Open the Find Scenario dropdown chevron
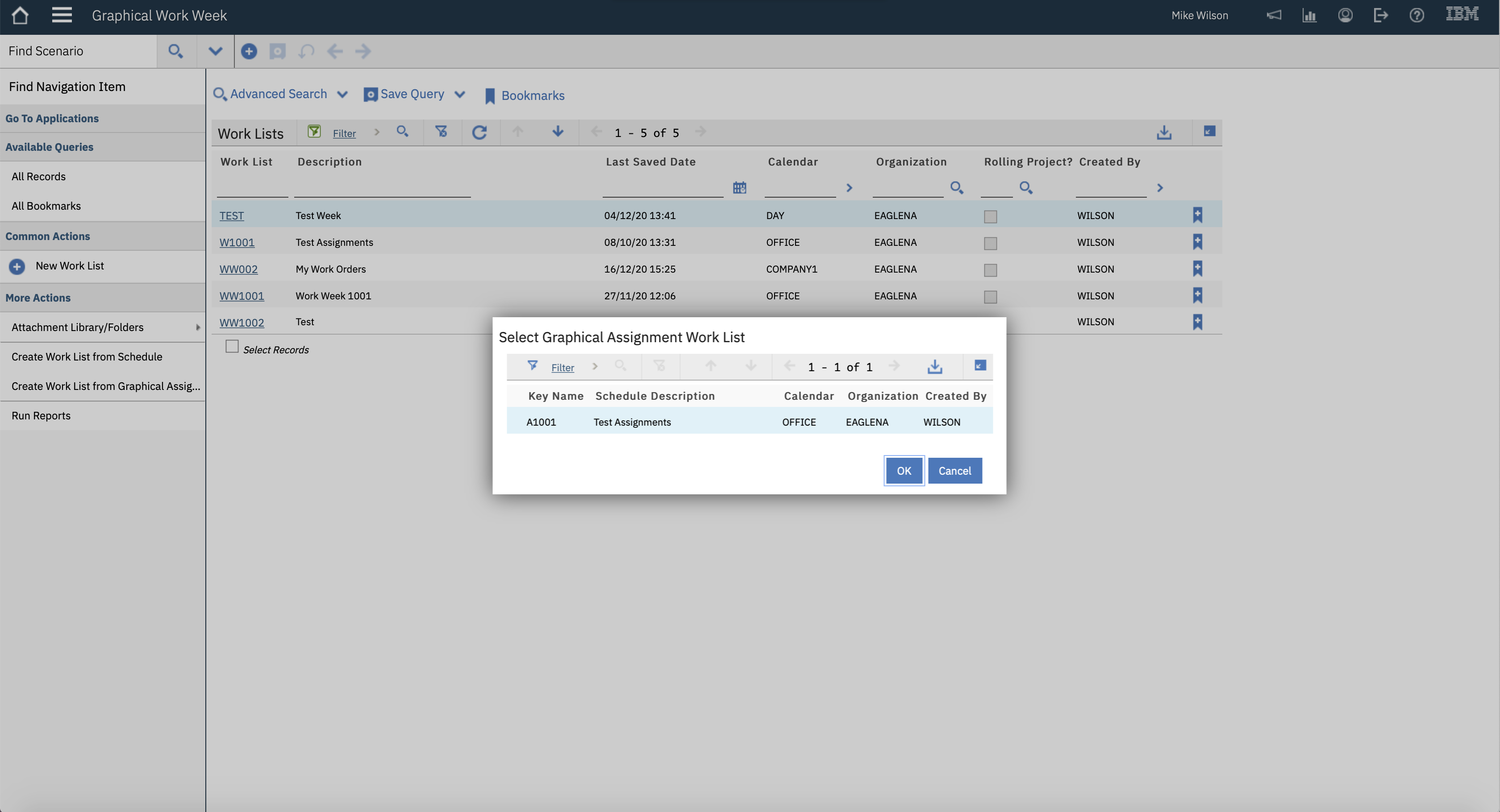The height and width of the screenshot is (812, 1500). (216, 51)
